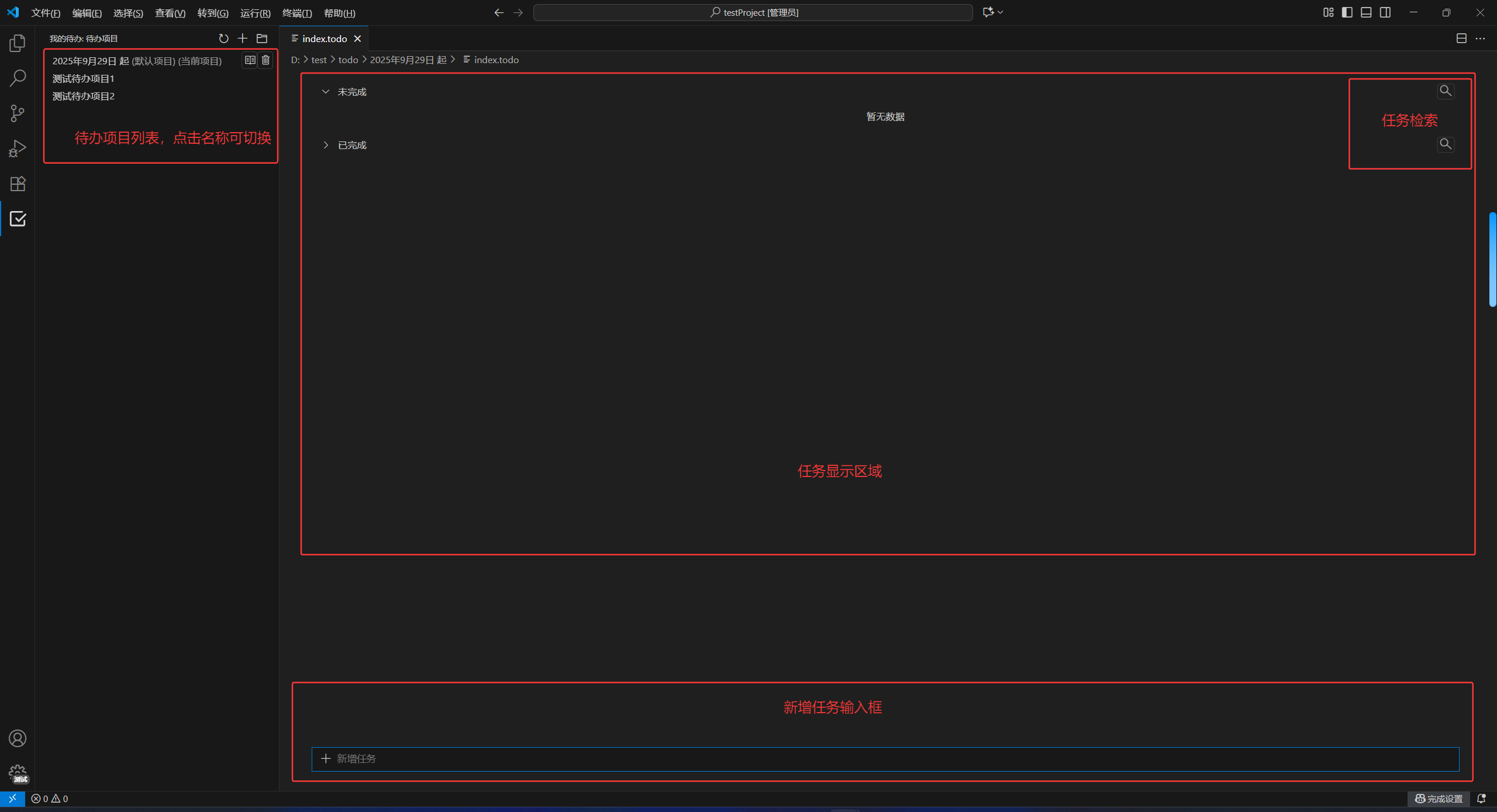The image size is (1497, 812).
Task: Open the Explorer view in activity bar
Action: click(x=18, y=43)
